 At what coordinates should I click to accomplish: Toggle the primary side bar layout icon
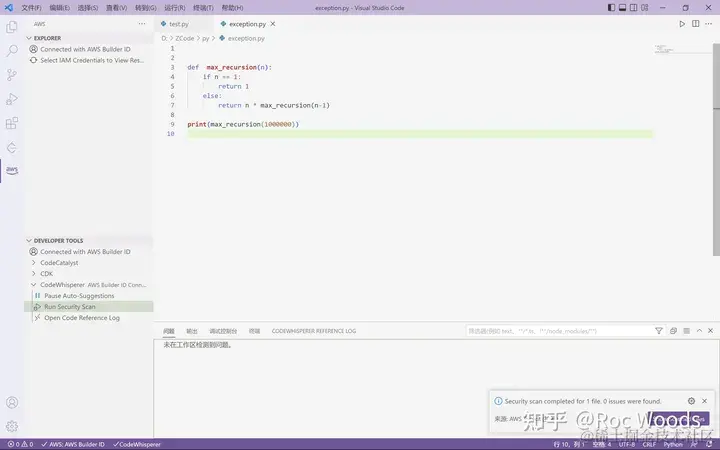coord(611,8)
